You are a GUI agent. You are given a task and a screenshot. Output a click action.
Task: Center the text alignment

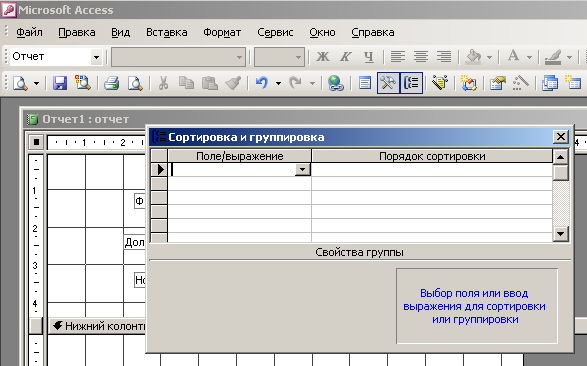421,57
